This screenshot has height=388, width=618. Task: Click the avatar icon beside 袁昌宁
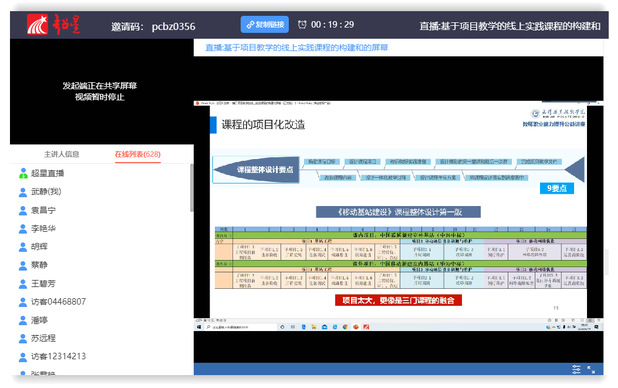coord(23,210)
